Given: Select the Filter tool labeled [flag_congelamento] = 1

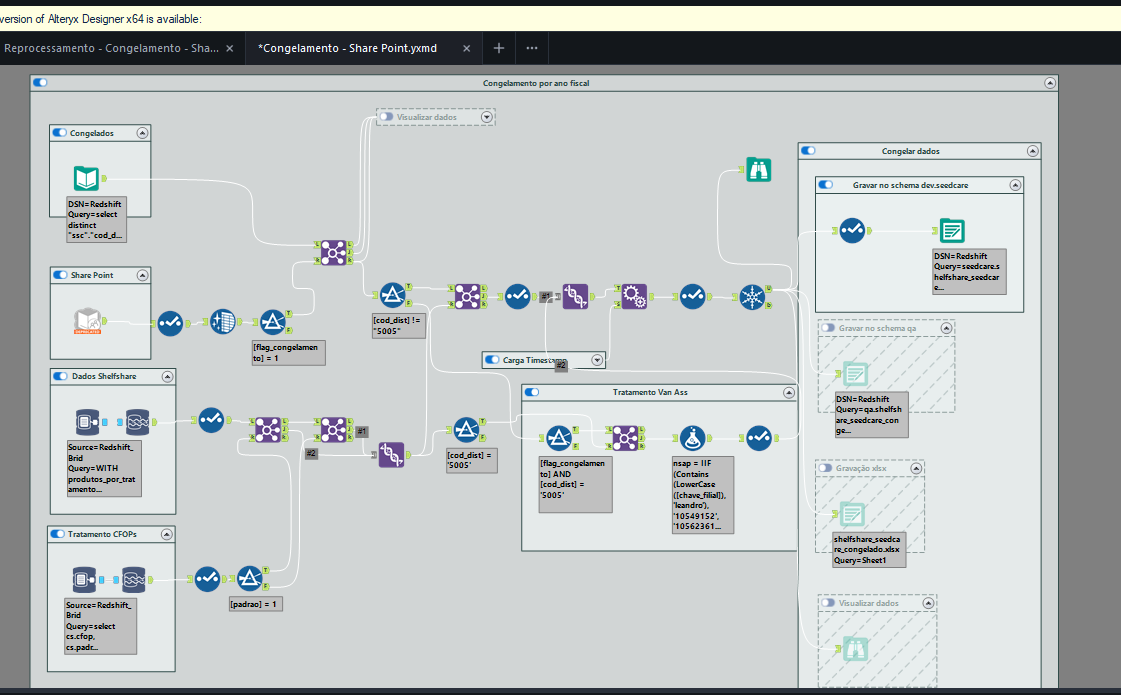Looking at the screenshot, I should [x=272, y=322].
